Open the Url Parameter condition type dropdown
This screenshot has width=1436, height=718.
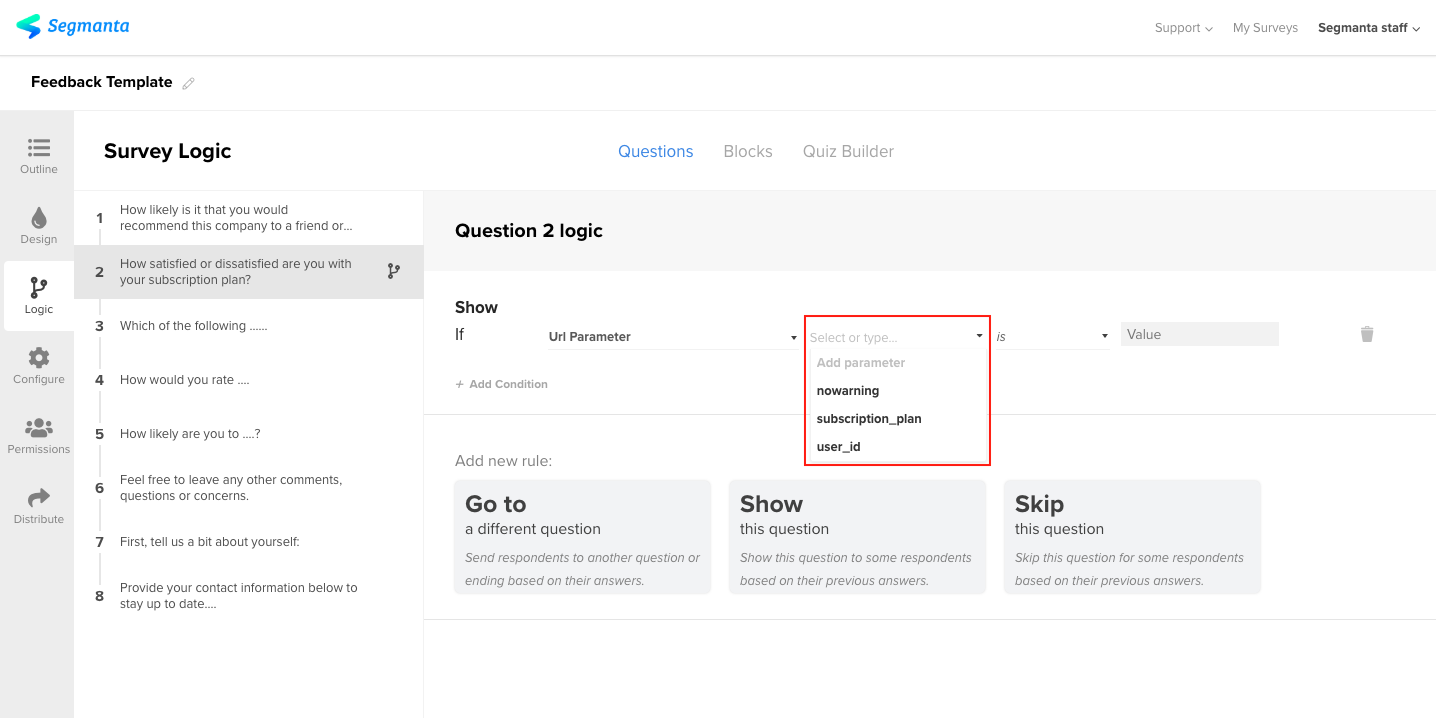672,337
